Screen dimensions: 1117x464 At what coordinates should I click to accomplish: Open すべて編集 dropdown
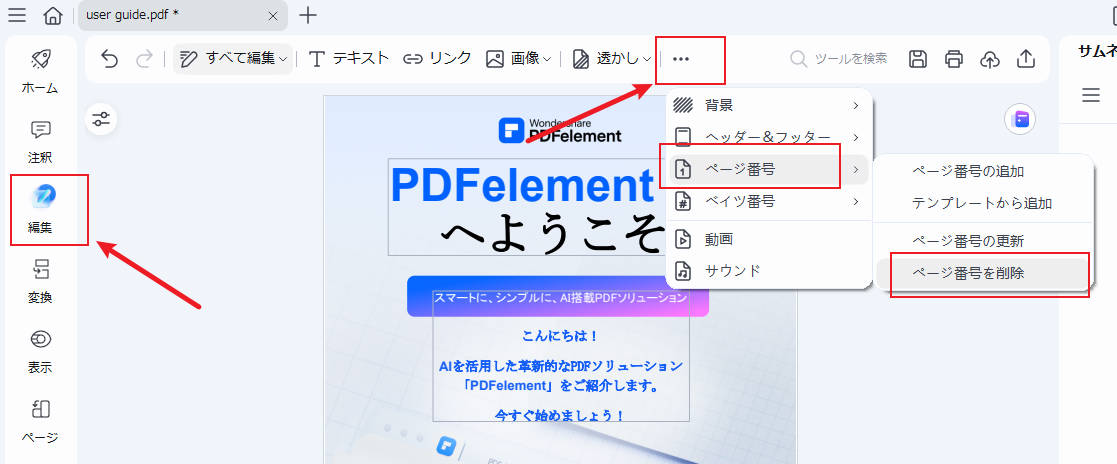tap(233, 58)
